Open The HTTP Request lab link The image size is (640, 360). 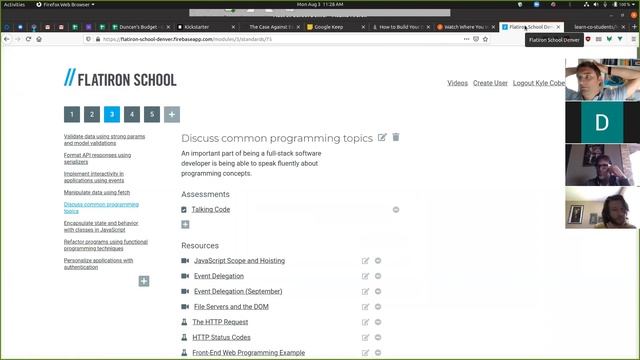[x=220, y=322]
